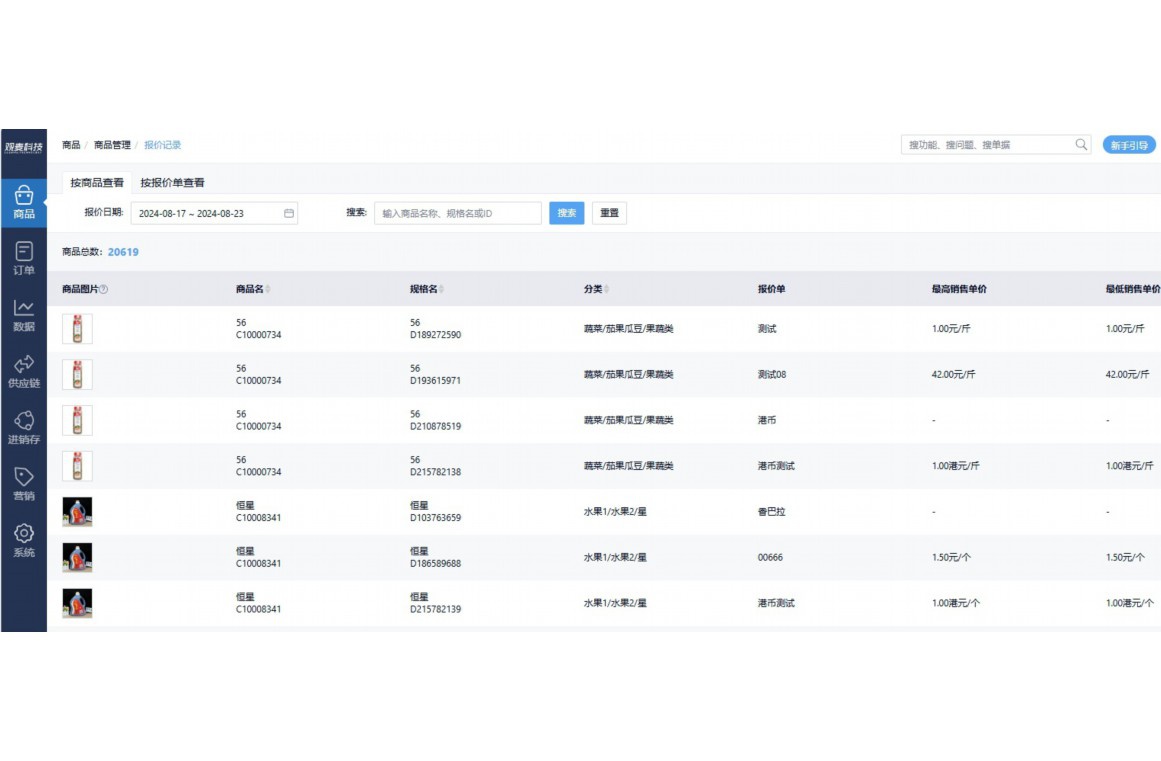Viewport: 1161px width, 761px height.
Task: Open calendar icon in 报价日期 field
Action: [289, 214]
